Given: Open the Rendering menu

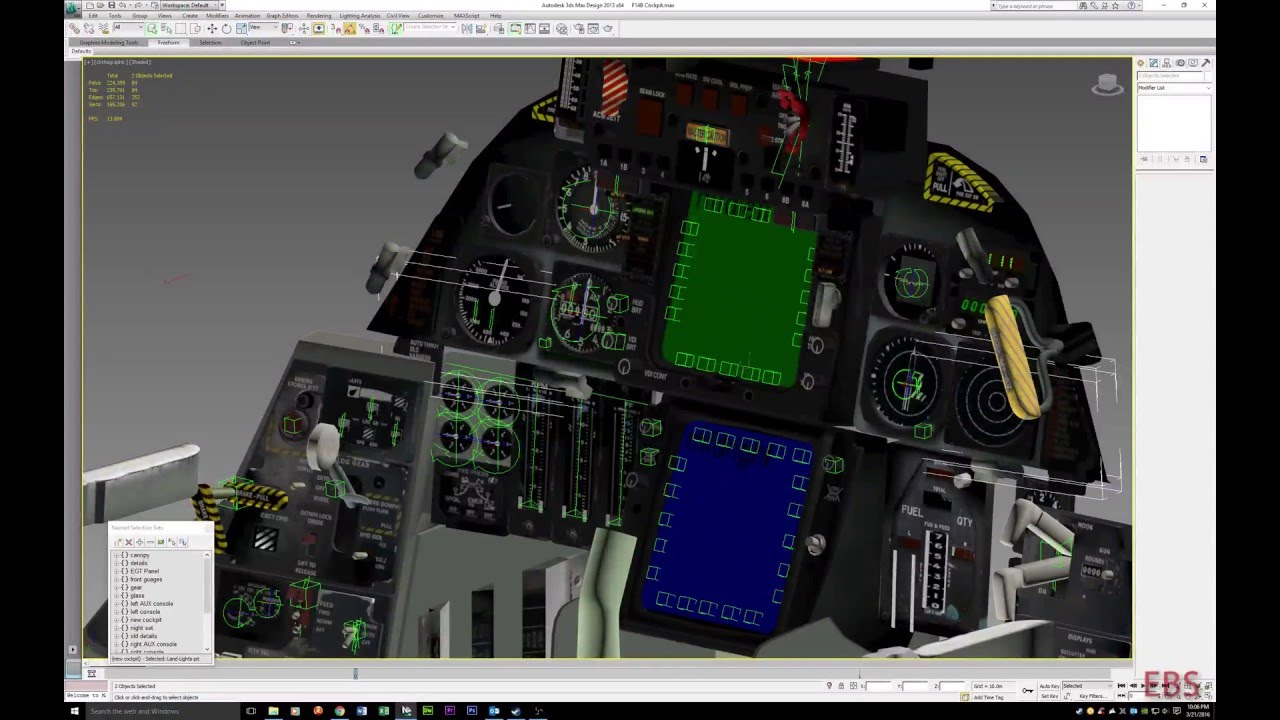Looking at the screenshot, I should click(x=319, y=16).
